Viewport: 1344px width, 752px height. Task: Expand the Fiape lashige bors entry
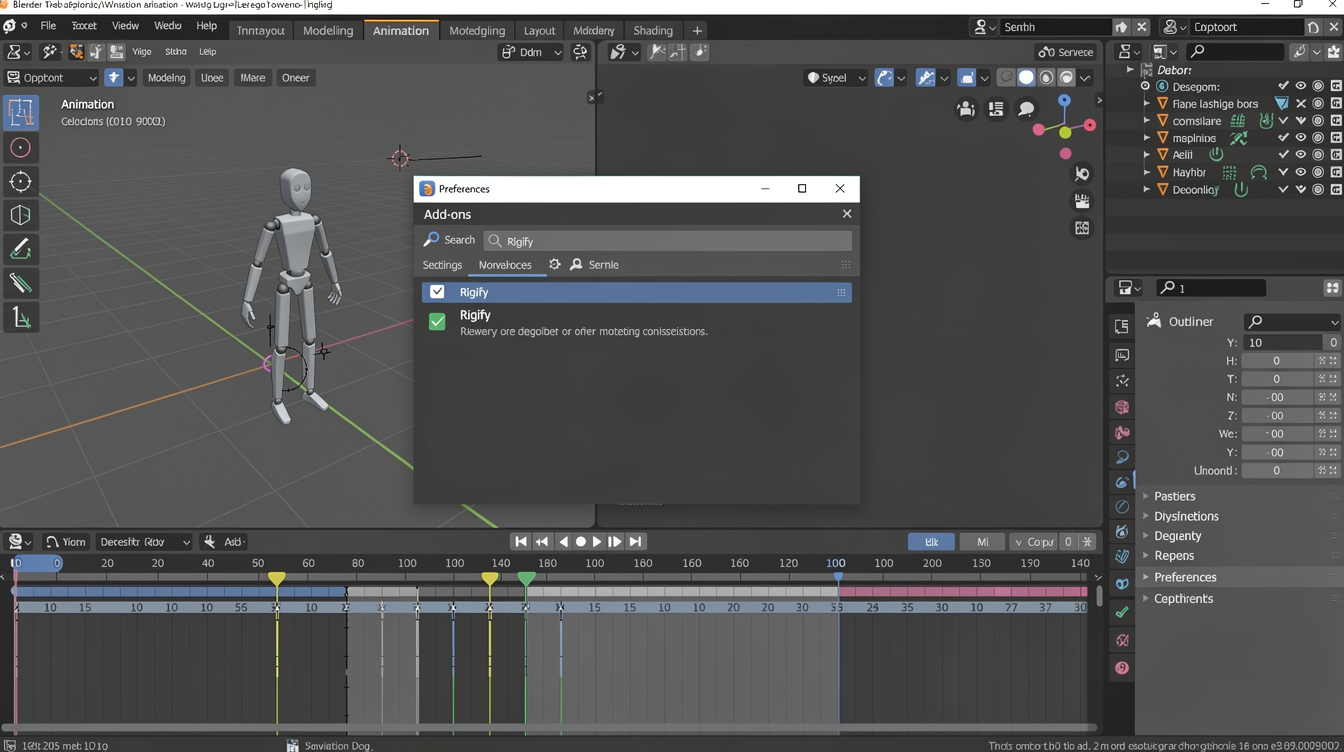(1146, 103)
